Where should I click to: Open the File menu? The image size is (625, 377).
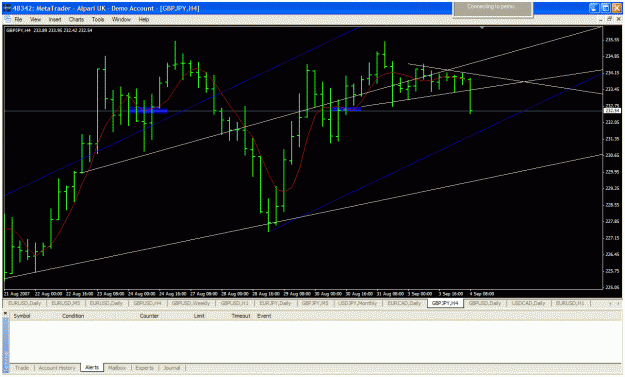tap(18, 19)
